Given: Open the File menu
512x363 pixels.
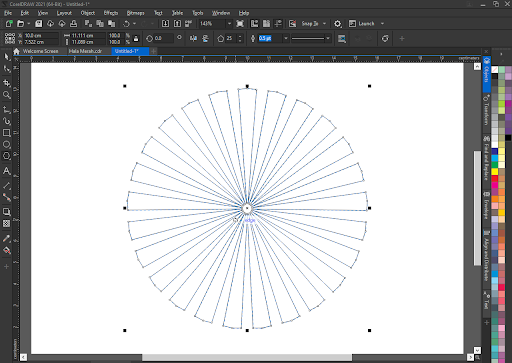Looking at the screenshot, I should 8,13.
